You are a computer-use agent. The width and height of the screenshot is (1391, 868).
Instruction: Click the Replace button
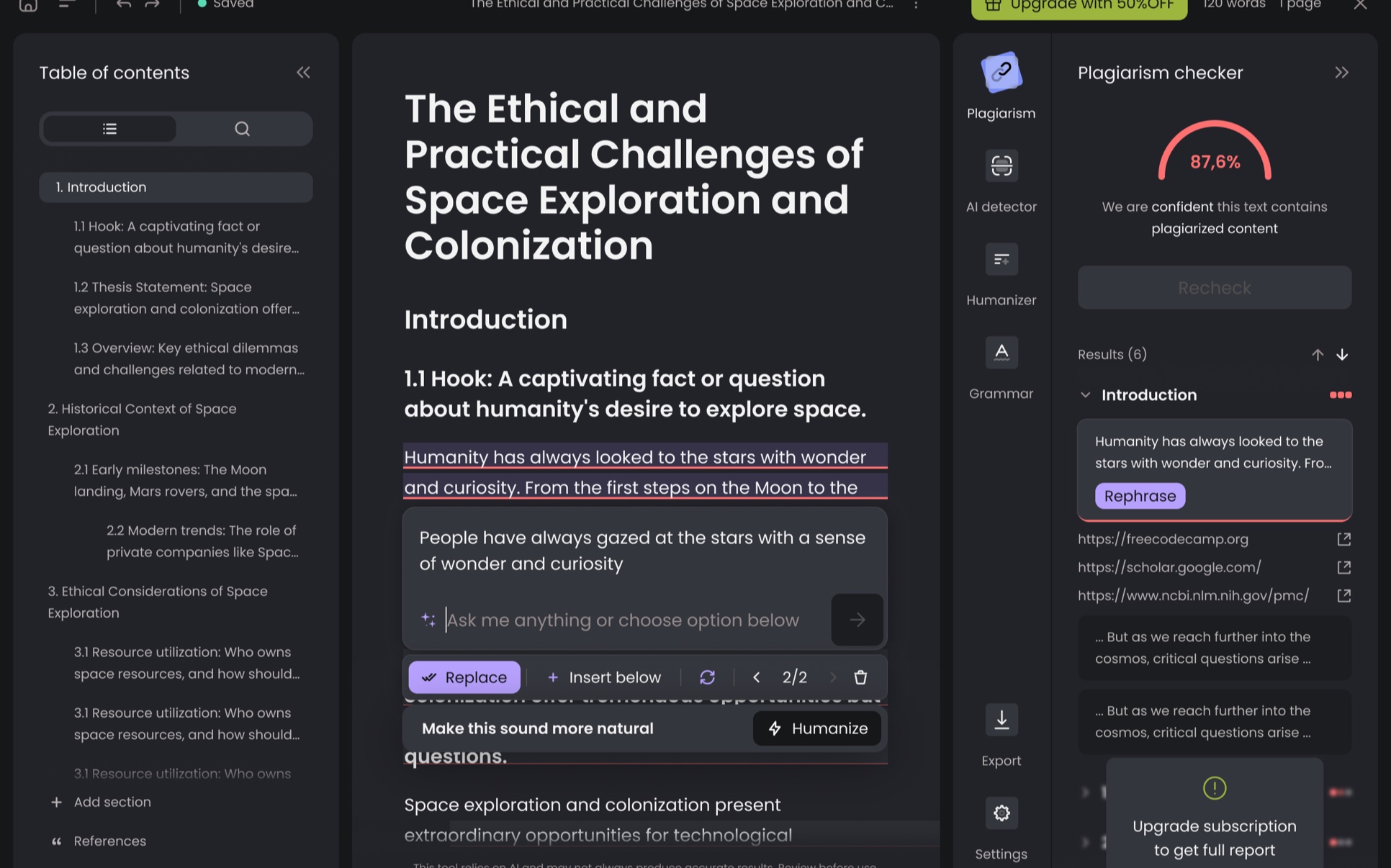tap(464, 677)
